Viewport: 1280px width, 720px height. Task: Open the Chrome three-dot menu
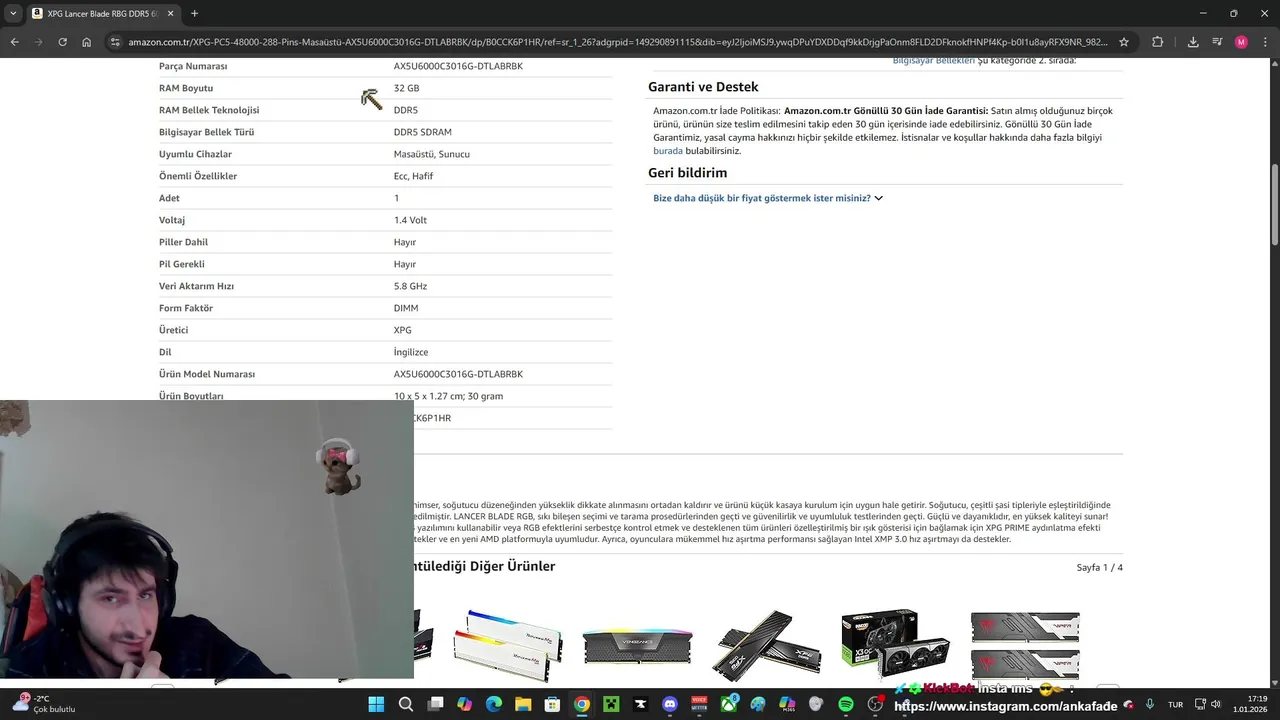(1265, 42)
